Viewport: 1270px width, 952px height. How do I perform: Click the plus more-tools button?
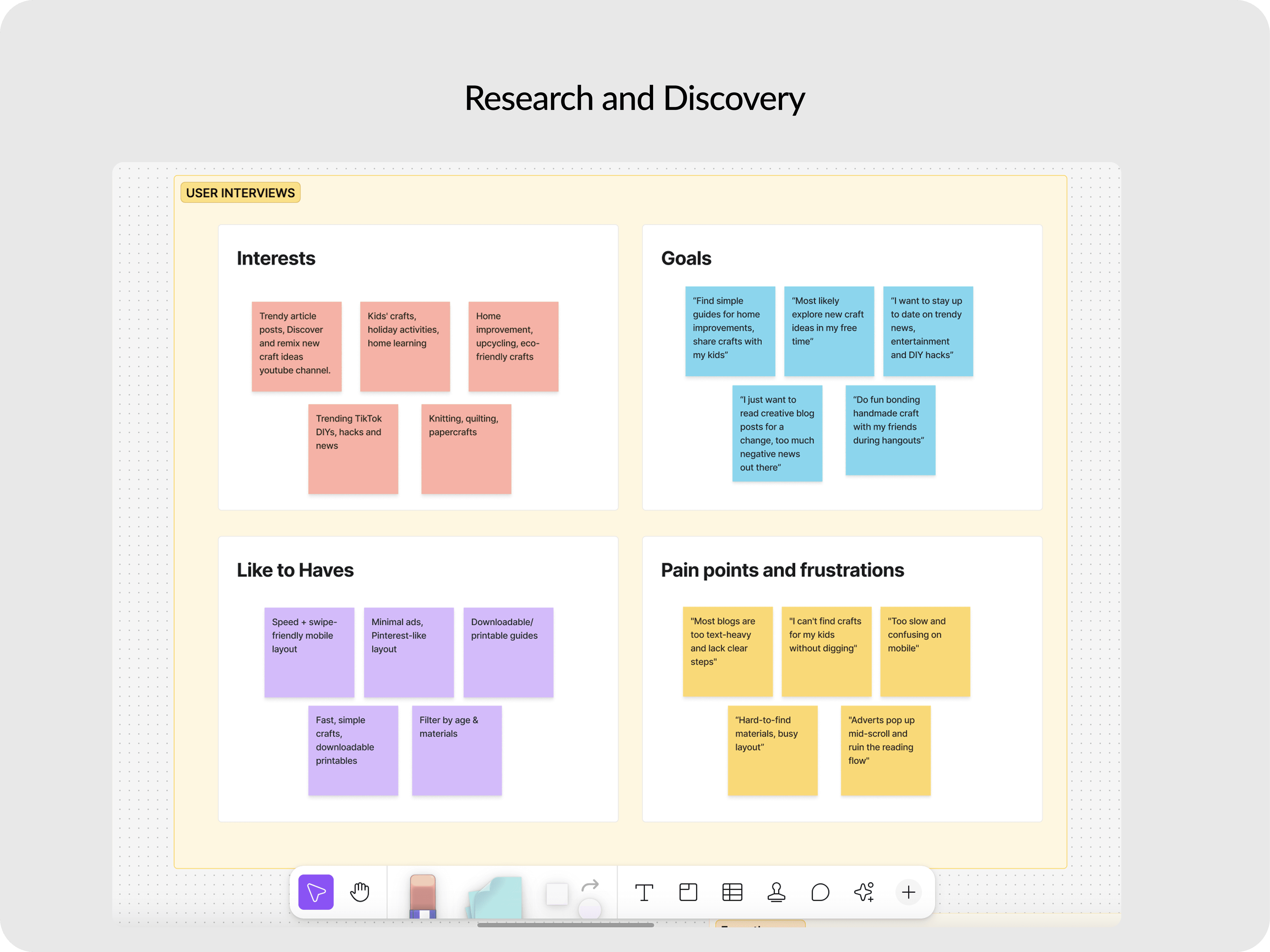pos(908,892)
